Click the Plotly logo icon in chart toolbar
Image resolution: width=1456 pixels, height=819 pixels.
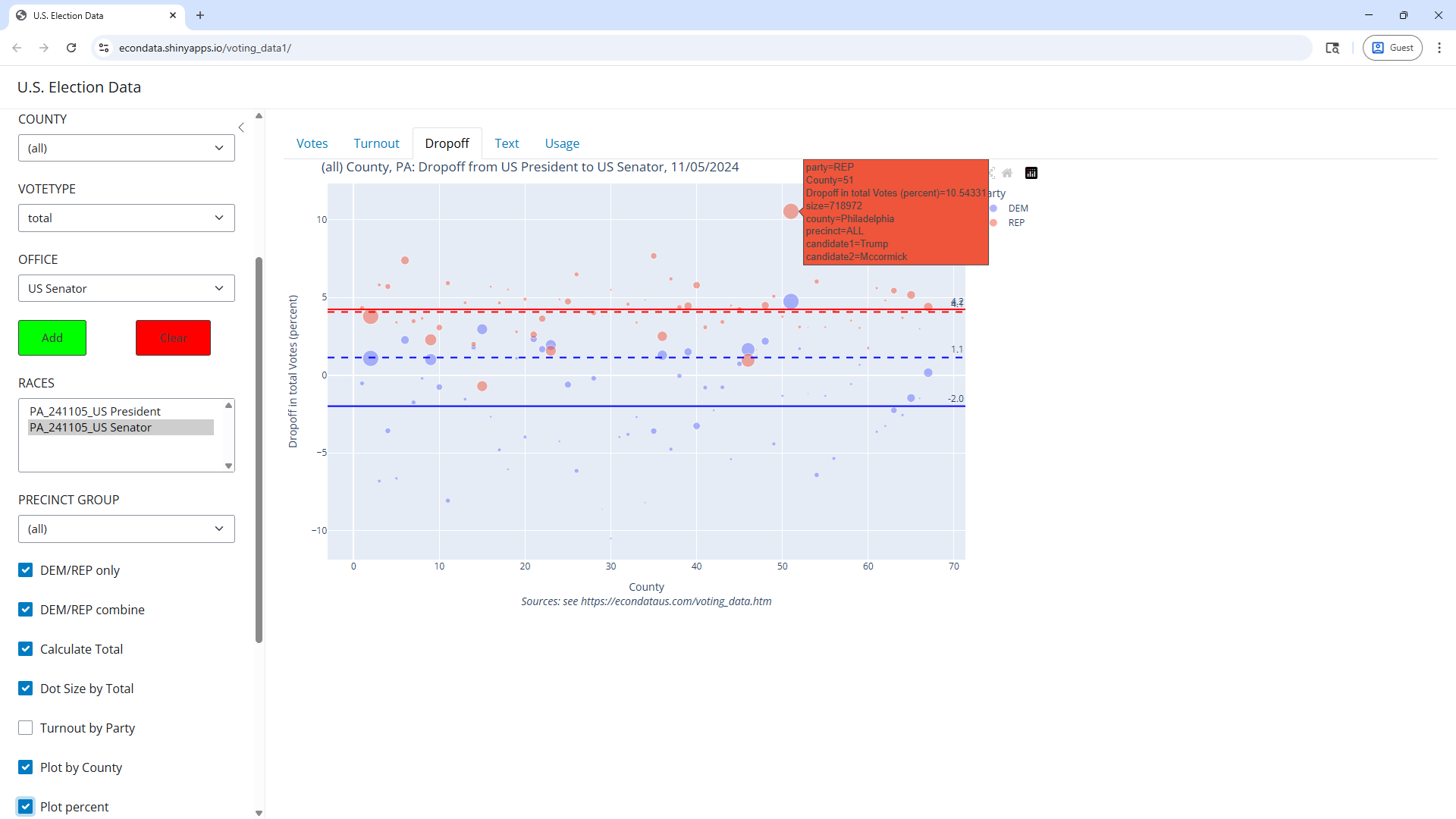click(x=1031, y=173)
